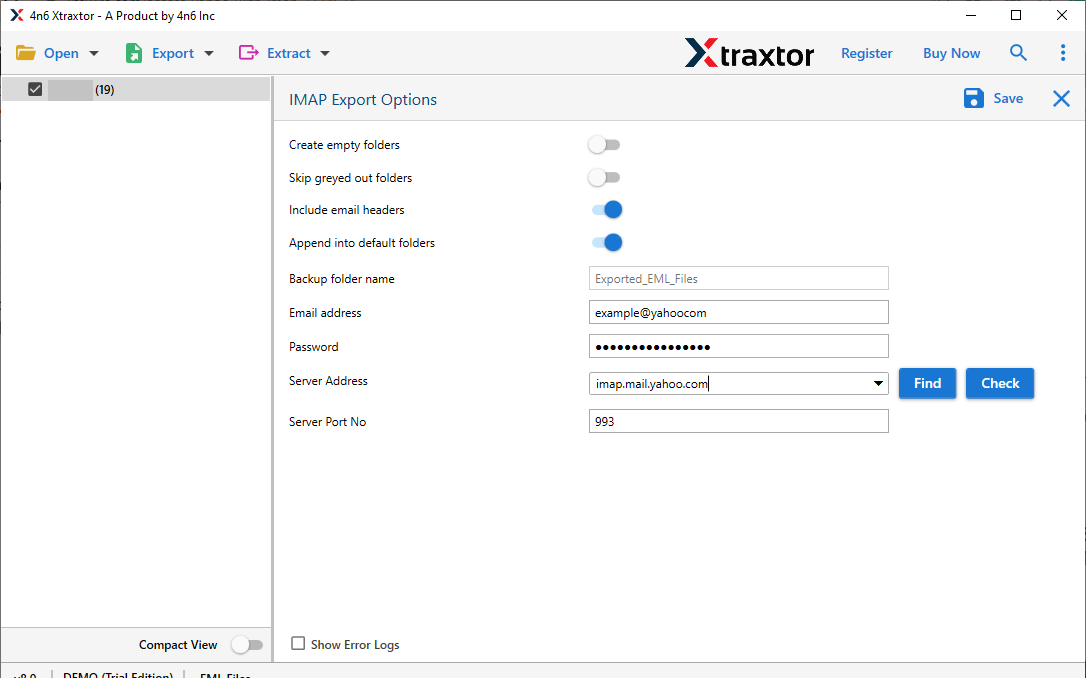1086x678 pixels.
Task: Maximize the Xtraxtor window
Action: (1016, 15)
